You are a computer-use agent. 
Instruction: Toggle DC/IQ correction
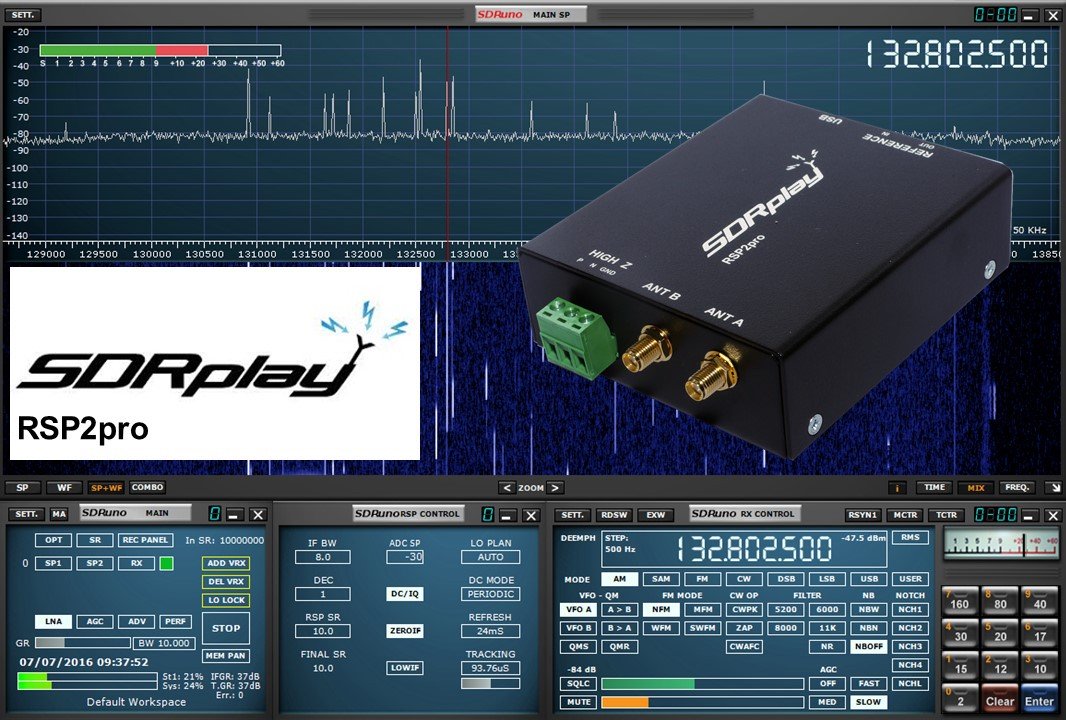405,594
